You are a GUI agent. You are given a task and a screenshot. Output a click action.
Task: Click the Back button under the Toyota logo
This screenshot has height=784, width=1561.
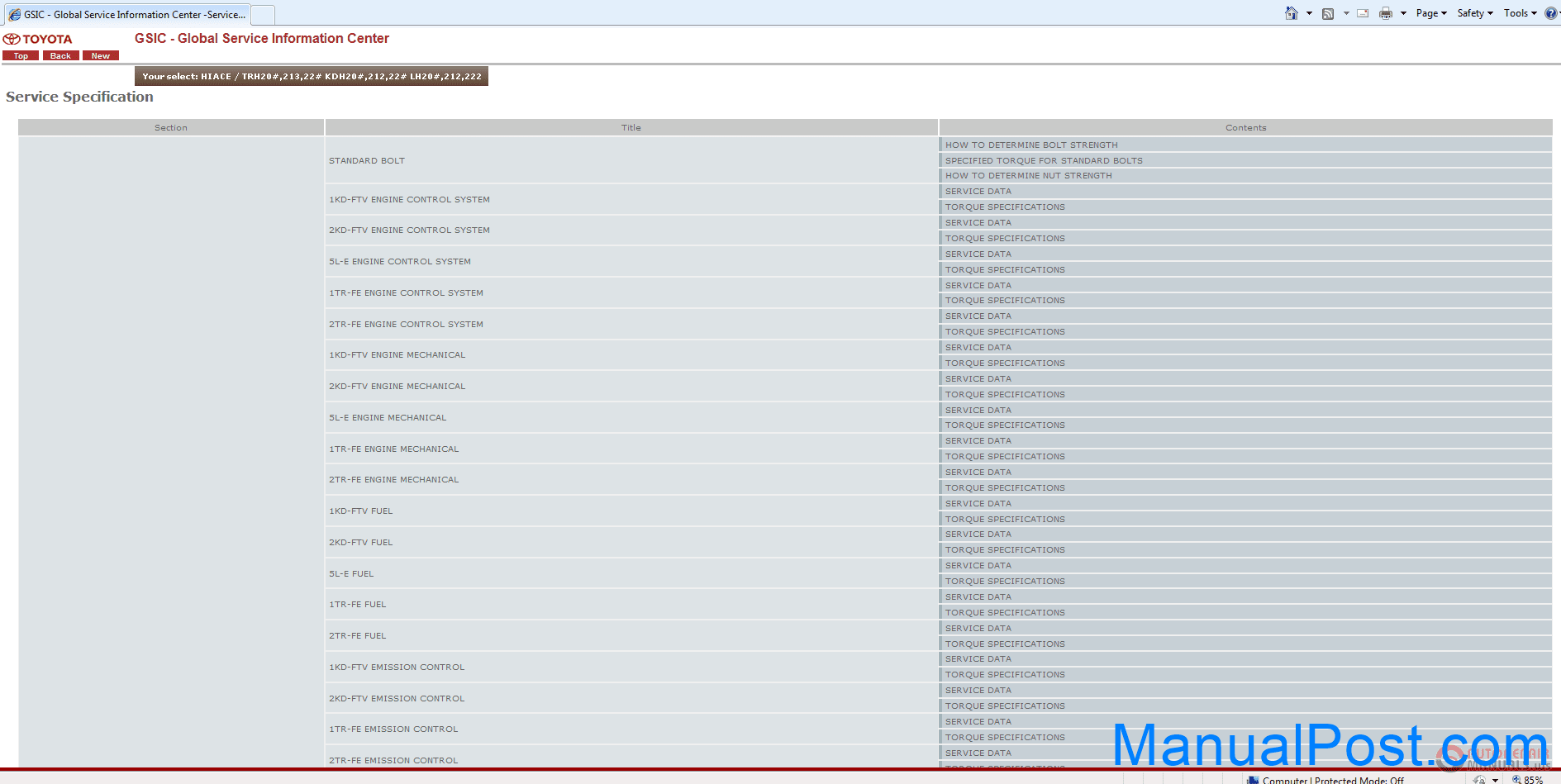click(60, 55)
